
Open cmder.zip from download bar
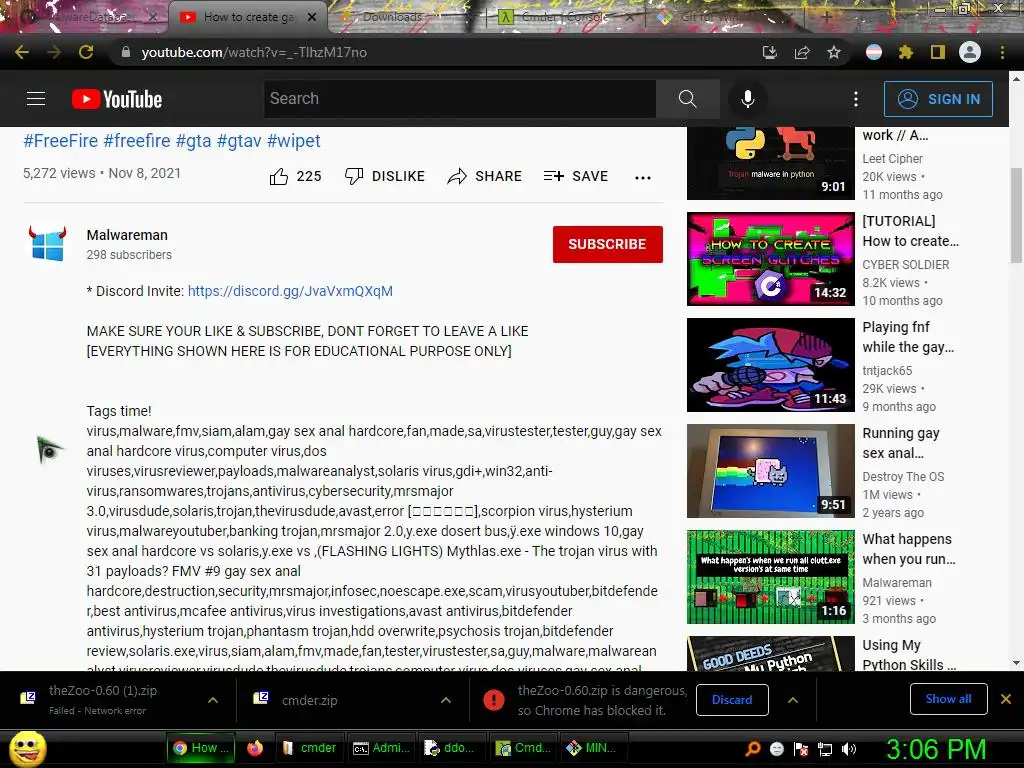[310, 701]
